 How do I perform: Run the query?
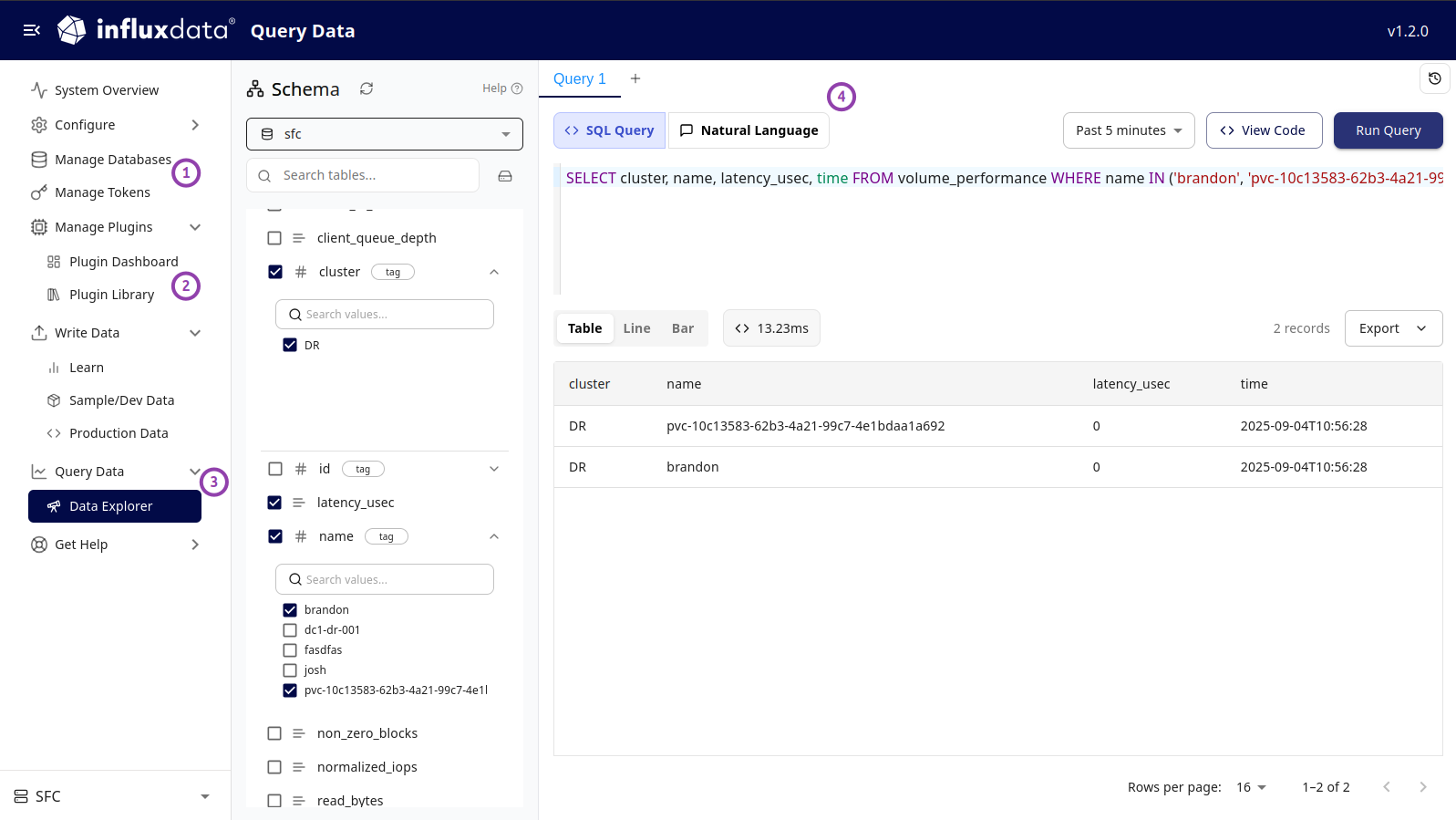(x=1388, y=130)
